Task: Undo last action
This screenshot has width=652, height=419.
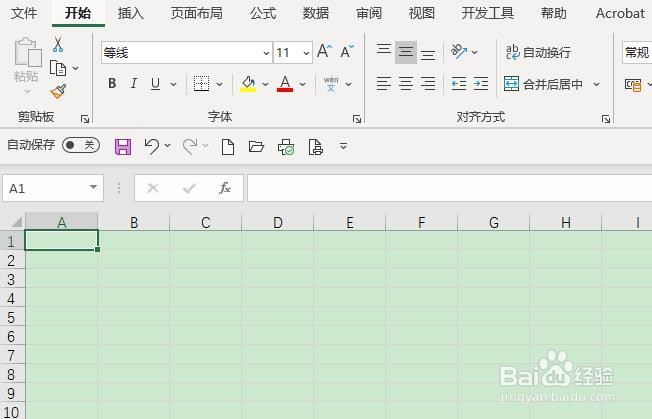Action: click(x=151, y=146)
